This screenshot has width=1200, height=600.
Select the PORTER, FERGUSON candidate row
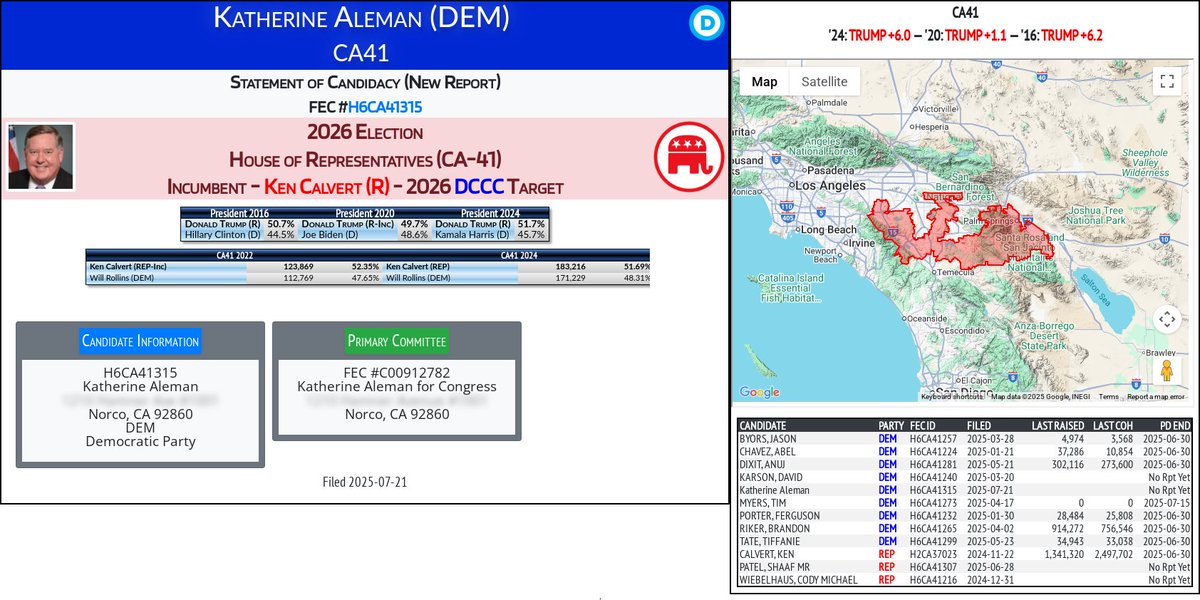coord(965,516)
